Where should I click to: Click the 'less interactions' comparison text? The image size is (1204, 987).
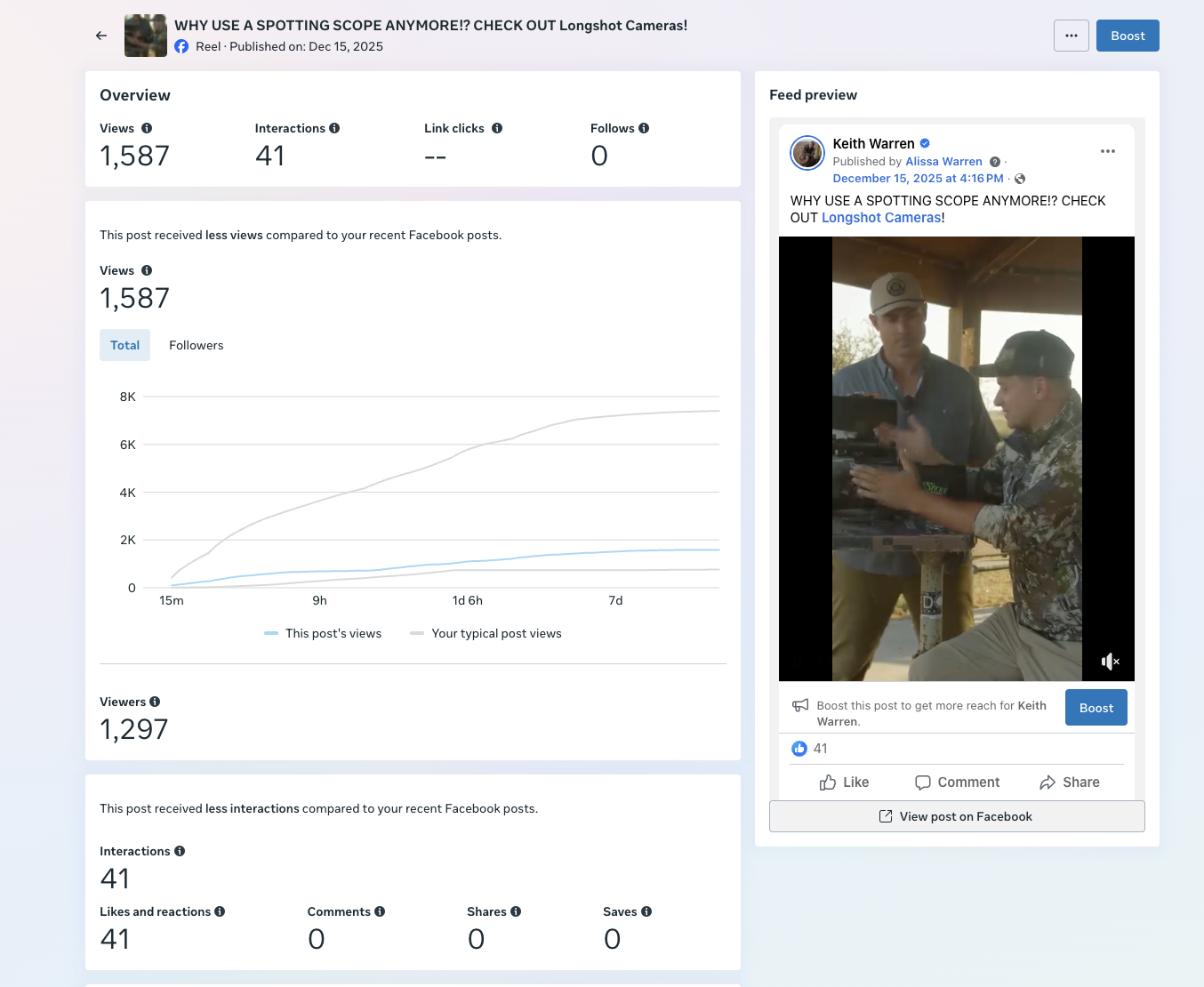tap(252, 809)
